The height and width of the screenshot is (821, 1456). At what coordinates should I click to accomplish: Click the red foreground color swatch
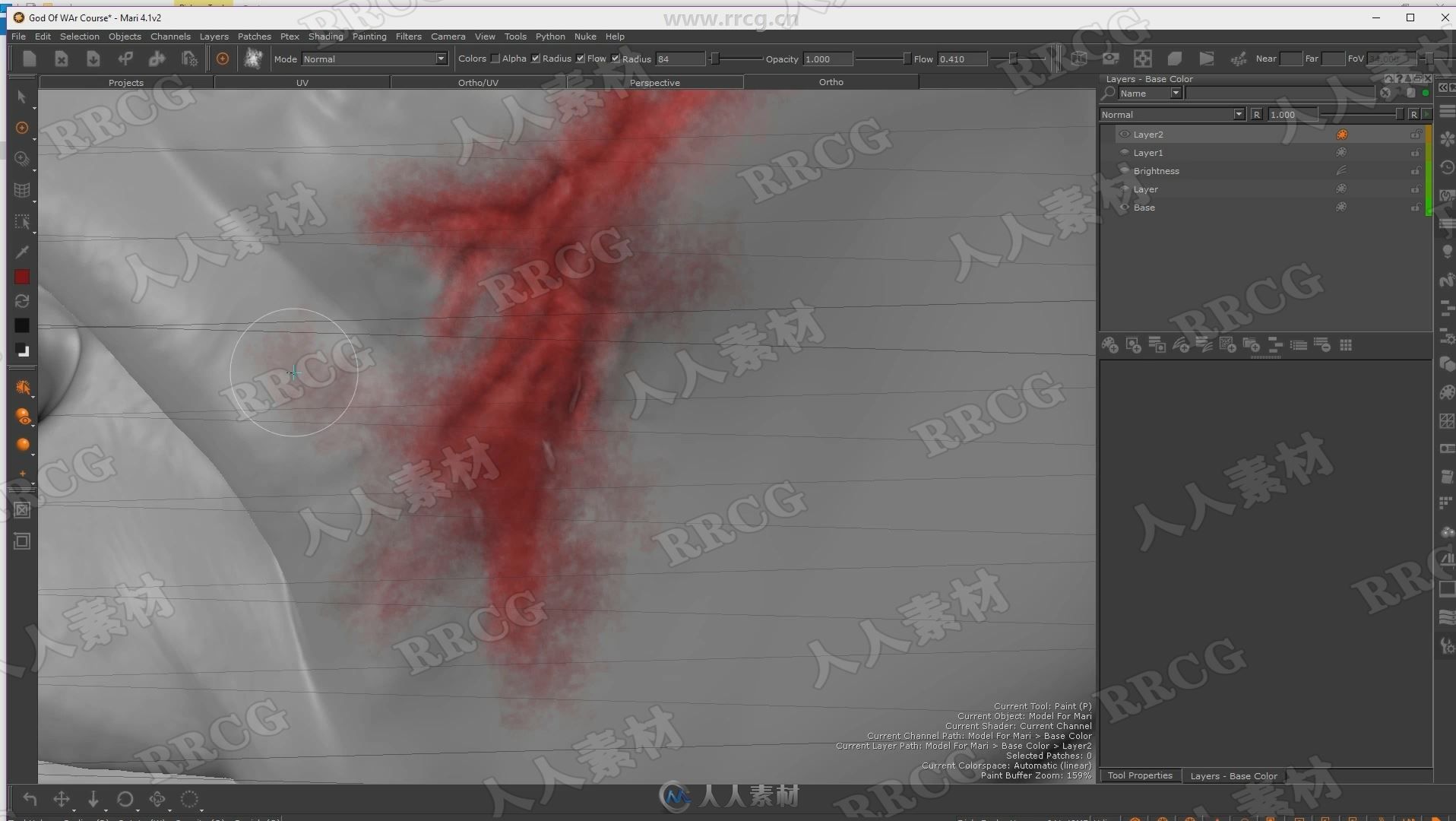coord(22,277)
